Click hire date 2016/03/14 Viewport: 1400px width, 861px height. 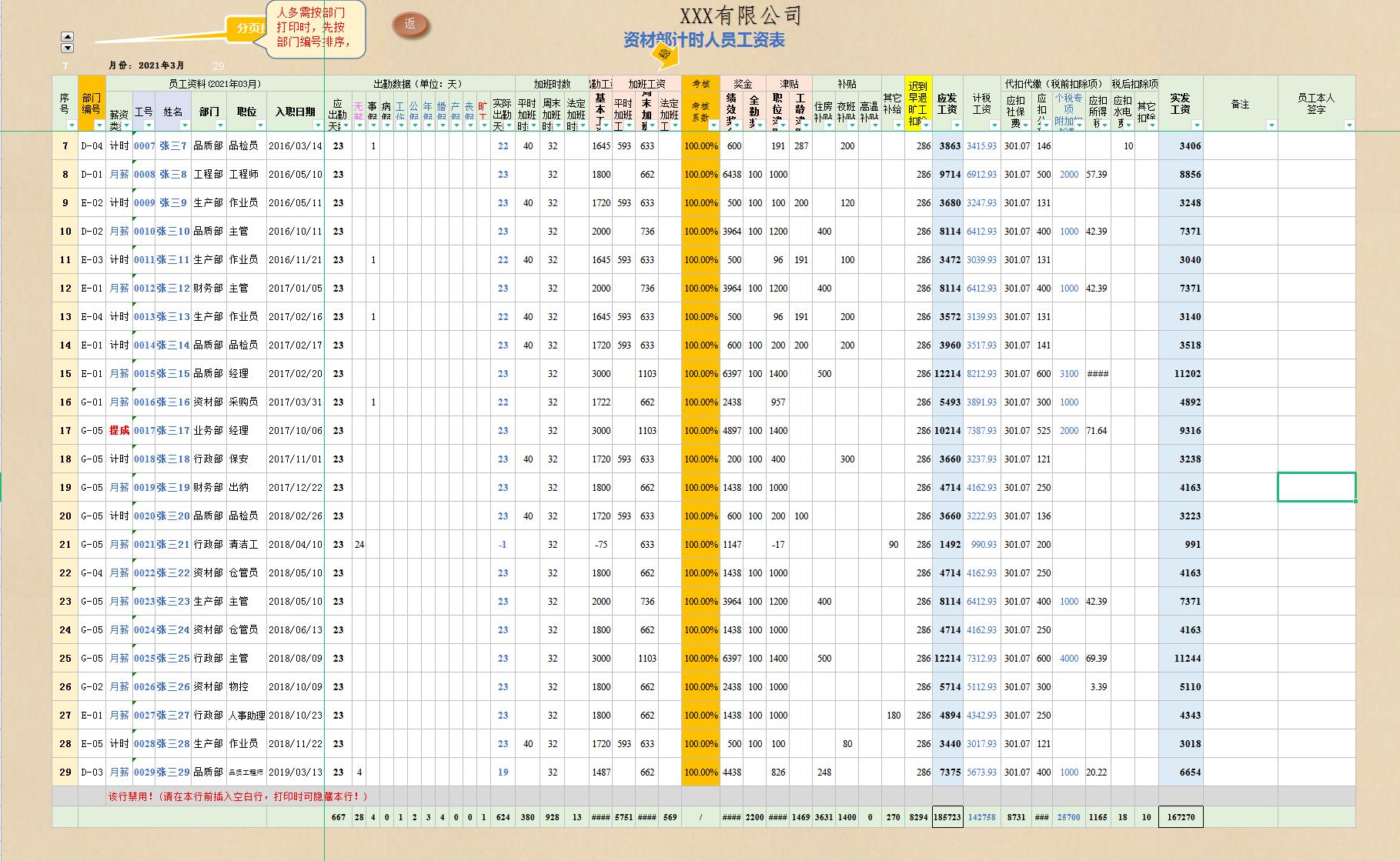[296, 146]
